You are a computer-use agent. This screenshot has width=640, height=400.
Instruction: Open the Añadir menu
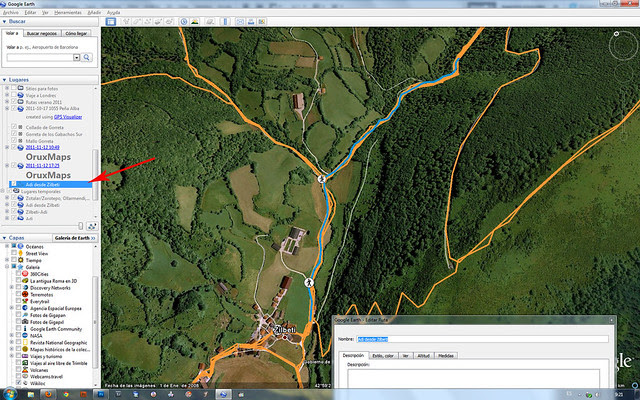[94, 13]
